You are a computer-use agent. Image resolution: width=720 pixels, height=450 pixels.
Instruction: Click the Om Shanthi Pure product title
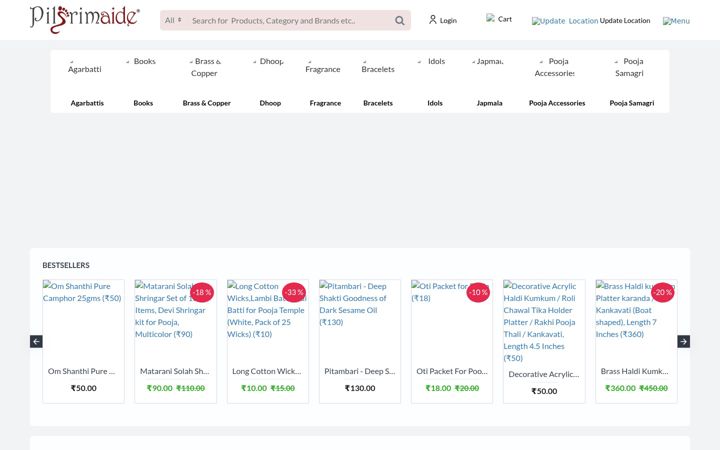tap(82, 371)
